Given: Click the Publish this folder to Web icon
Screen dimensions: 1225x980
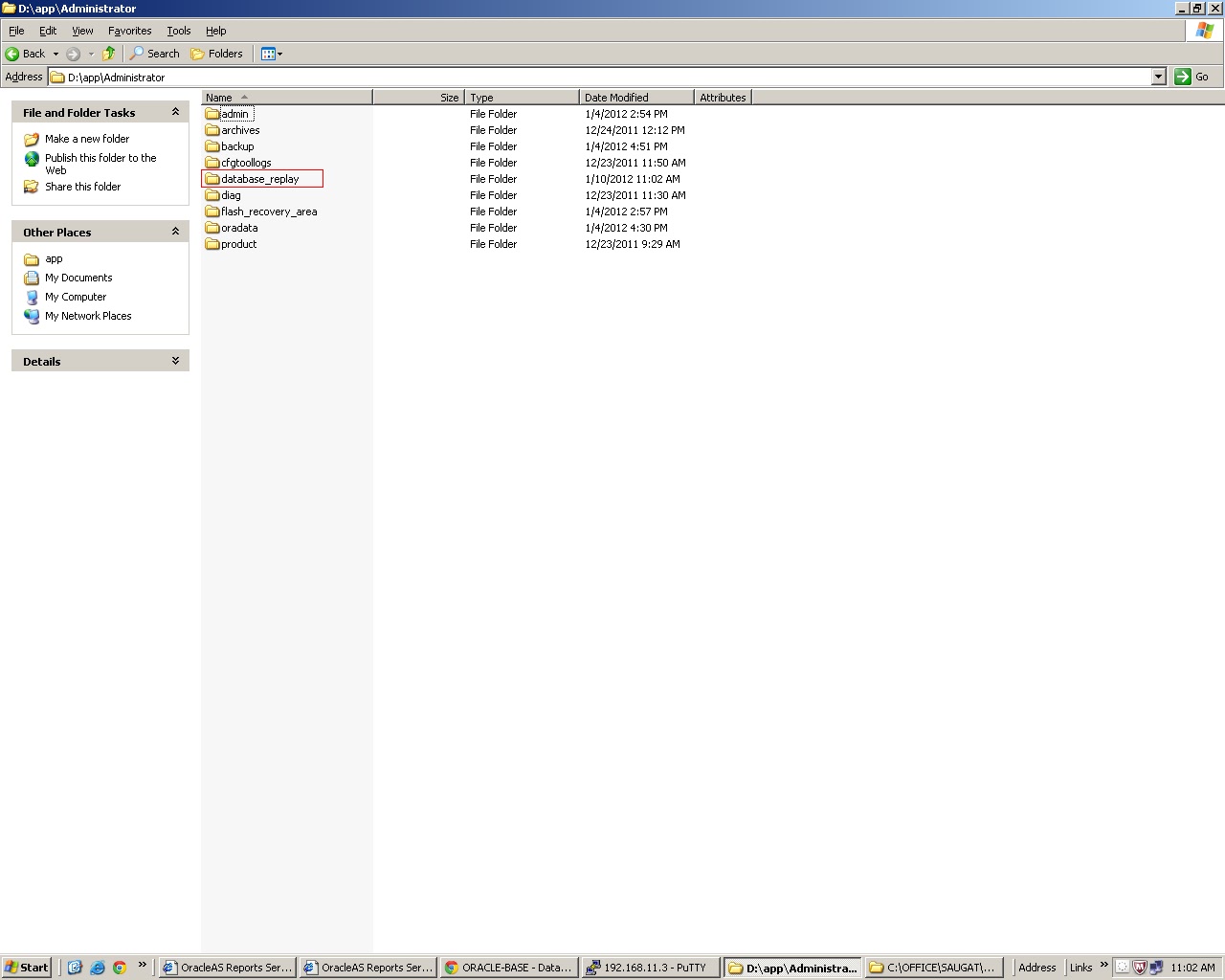Looking at the screenshot, I should click(x=32, y=159).
